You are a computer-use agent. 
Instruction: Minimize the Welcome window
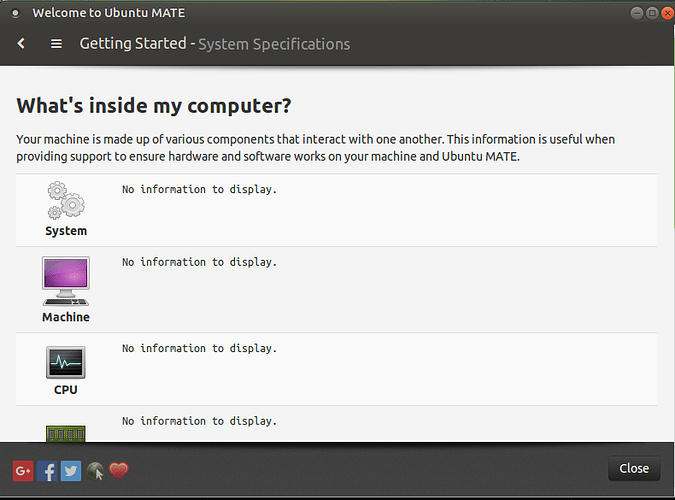click(637, 13)
